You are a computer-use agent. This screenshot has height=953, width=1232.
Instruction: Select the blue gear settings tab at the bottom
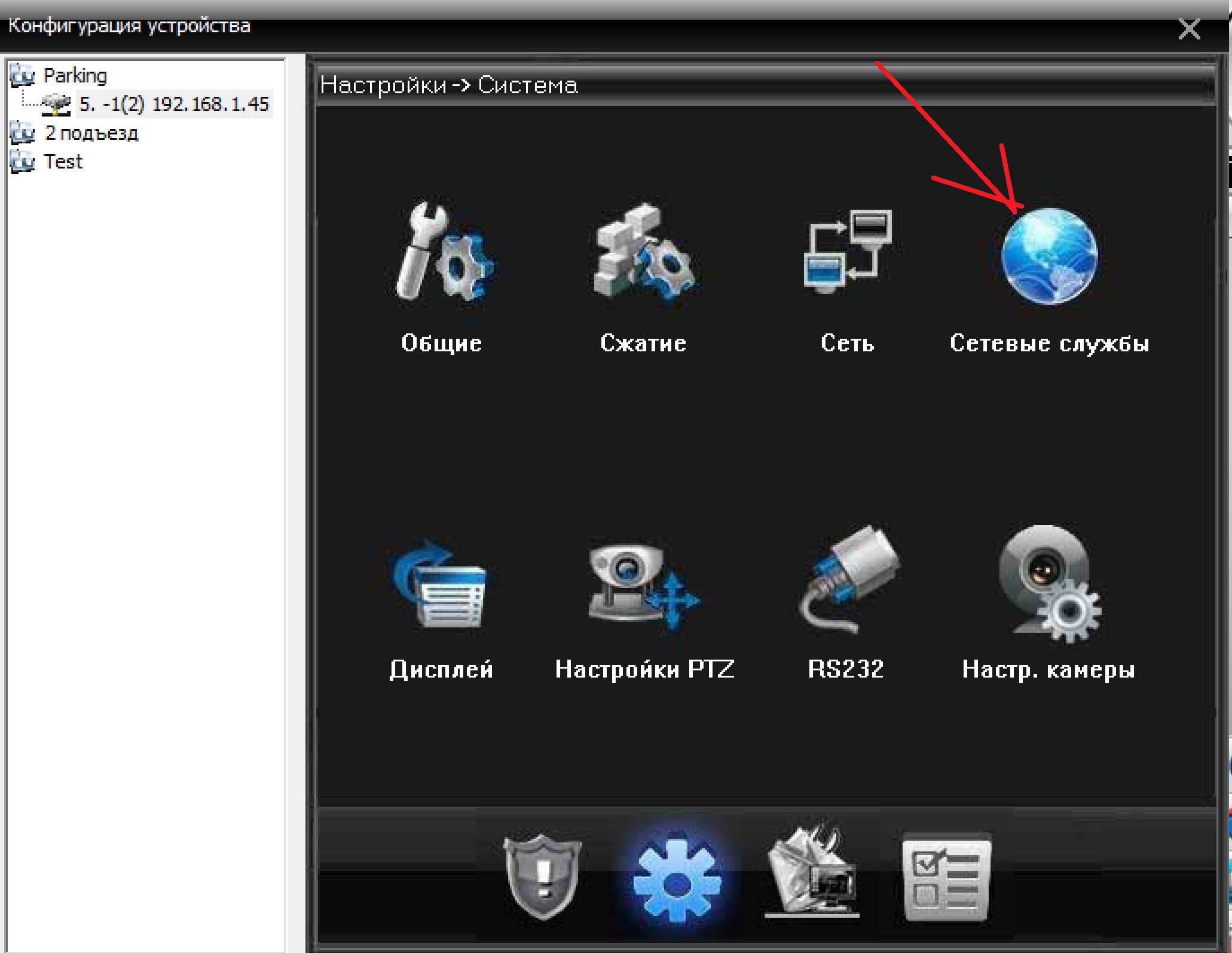[x=677, y=878]
